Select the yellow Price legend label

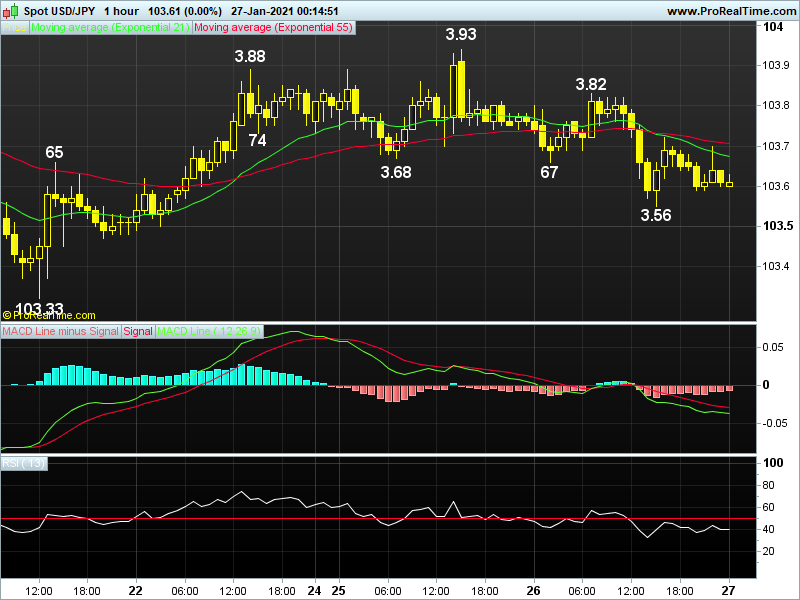(14, 28)
